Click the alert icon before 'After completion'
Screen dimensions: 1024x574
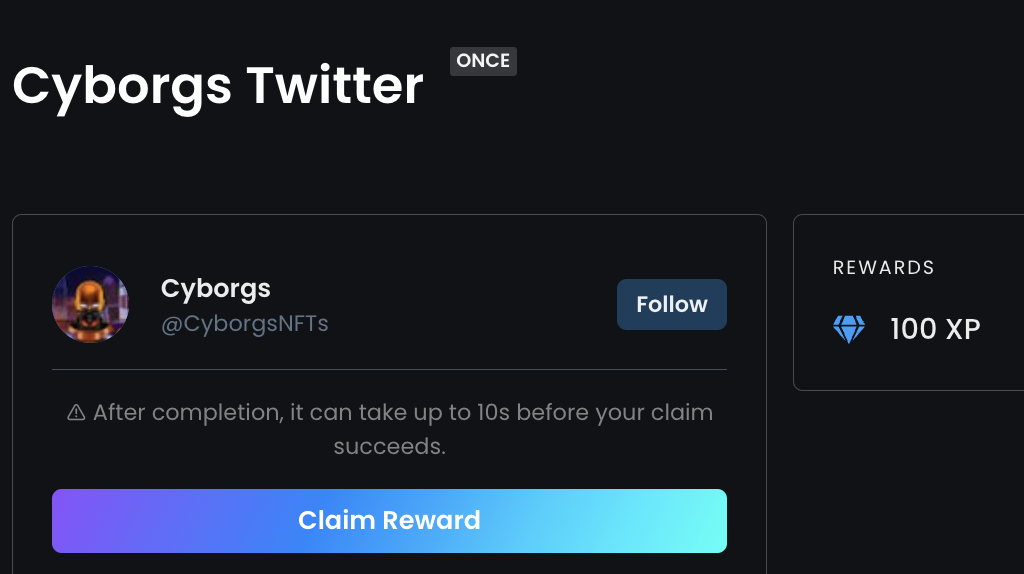(76, 413)
